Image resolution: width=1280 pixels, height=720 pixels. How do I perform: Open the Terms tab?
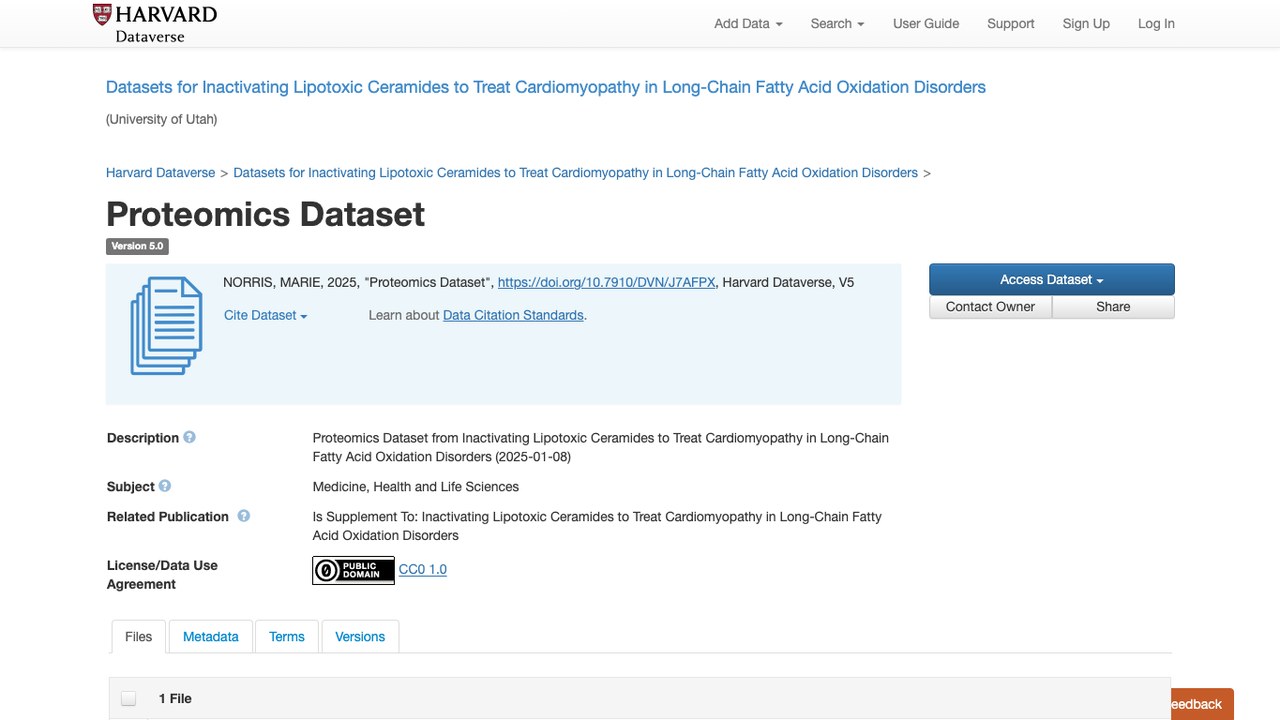tap(287, 636)
